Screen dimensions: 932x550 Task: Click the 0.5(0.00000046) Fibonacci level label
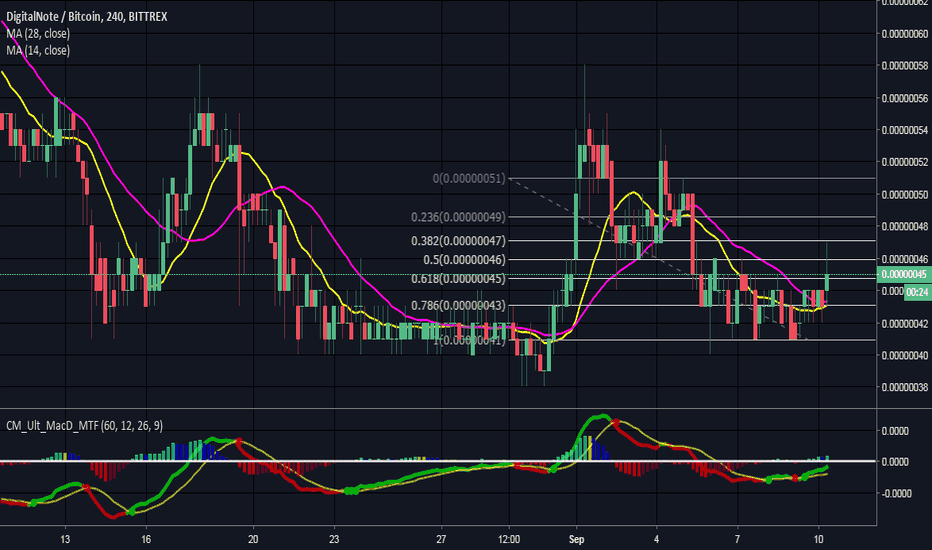tap(464, 260)
